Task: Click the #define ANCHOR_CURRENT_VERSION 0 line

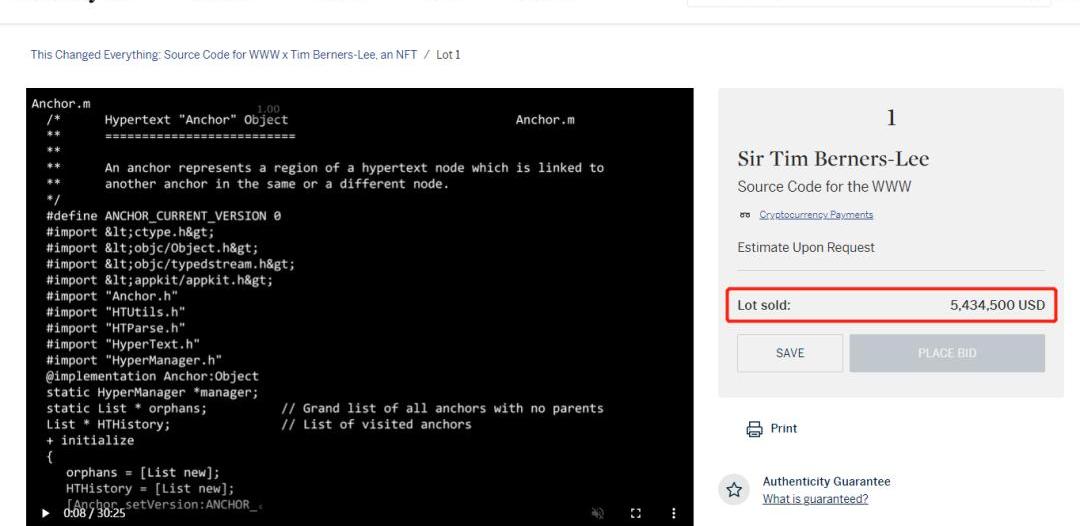Action: coord(163,216)
